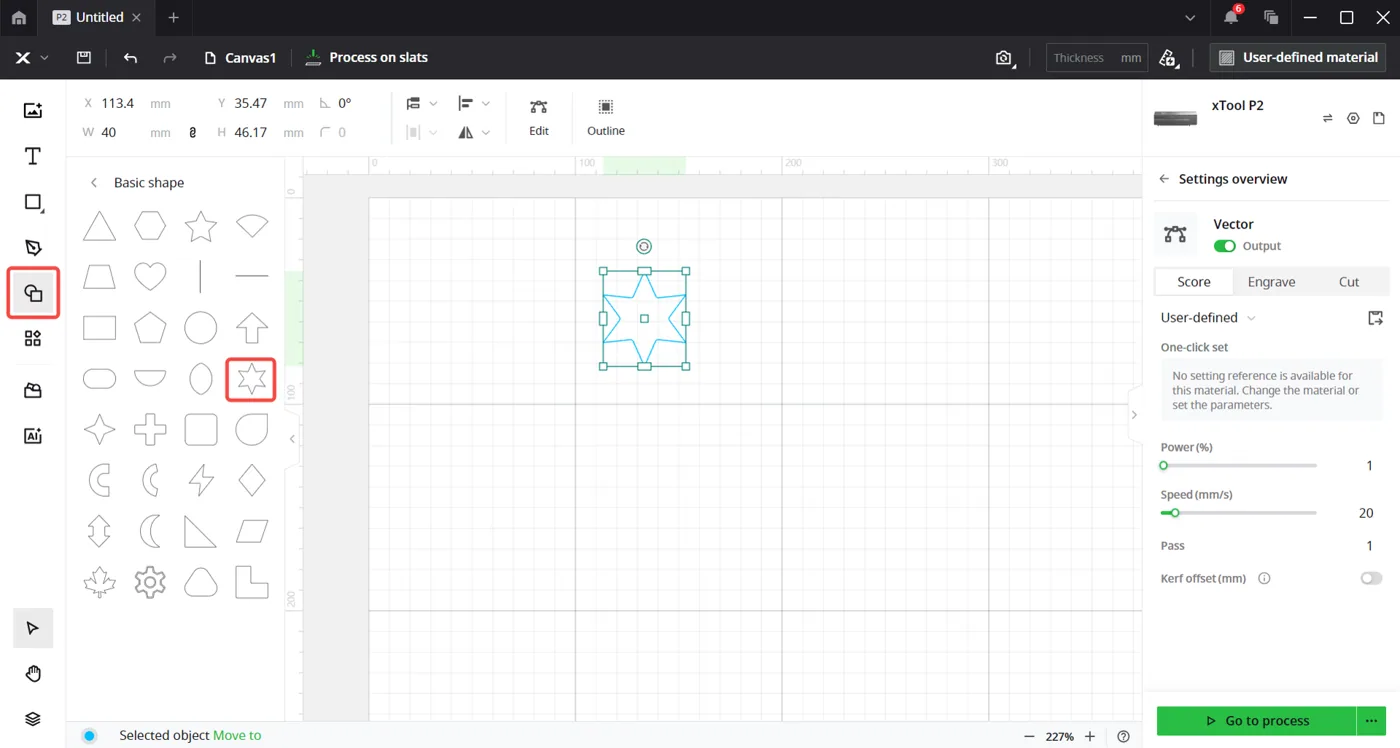Pick the gear shape from Basic shape

tap(150, 582)
